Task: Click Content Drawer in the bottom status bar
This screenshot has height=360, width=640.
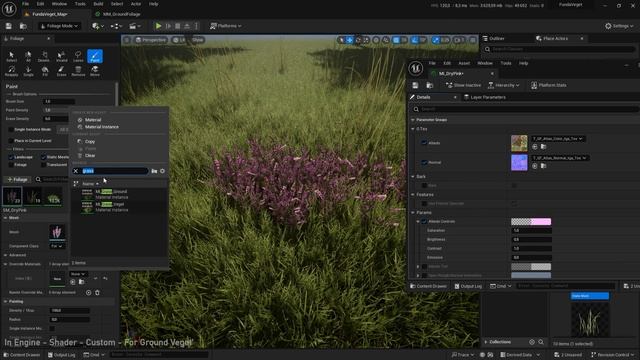Action: pos(22,355)
